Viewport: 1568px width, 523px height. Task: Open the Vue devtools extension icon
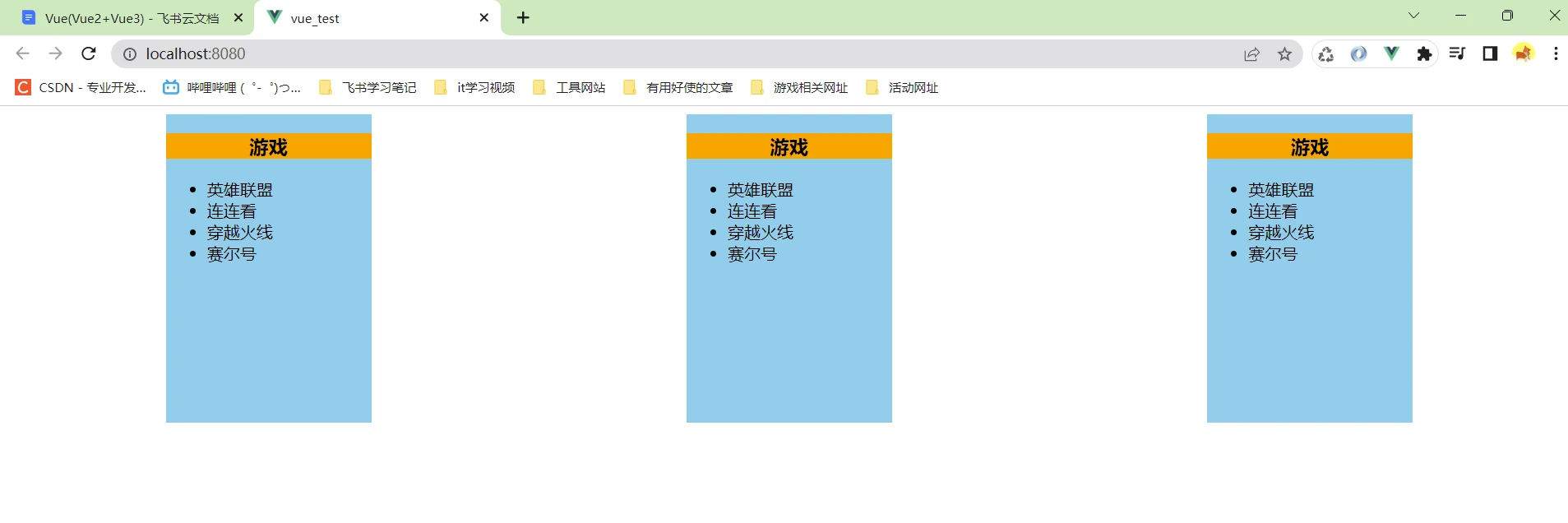1391,53
